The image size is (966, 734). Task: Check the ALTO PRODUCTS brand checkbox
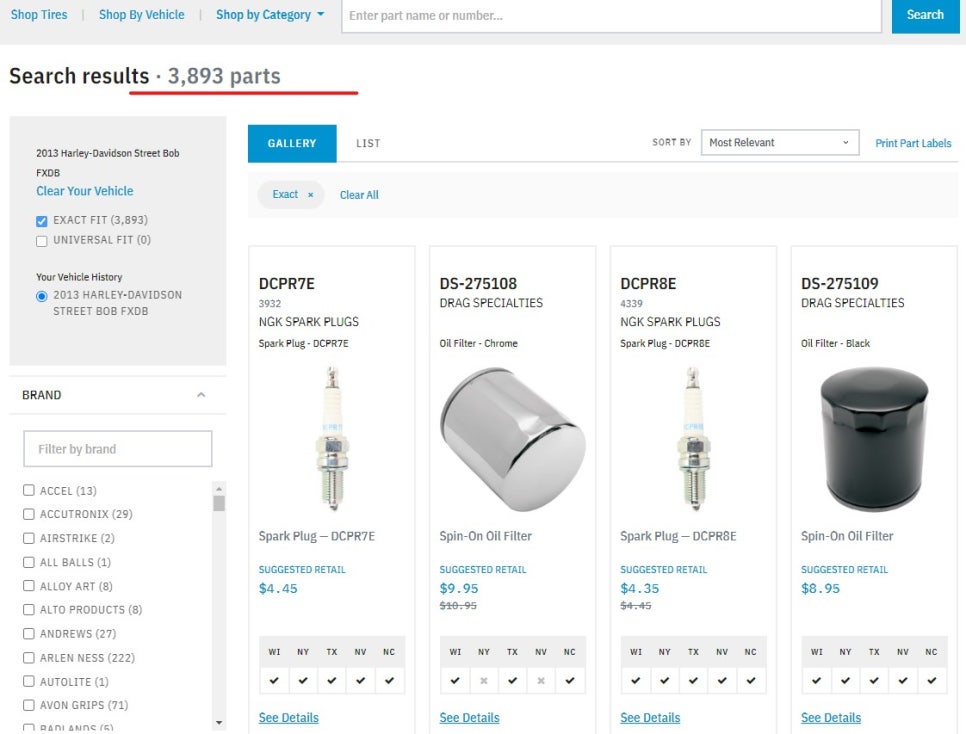pos(28,610)
